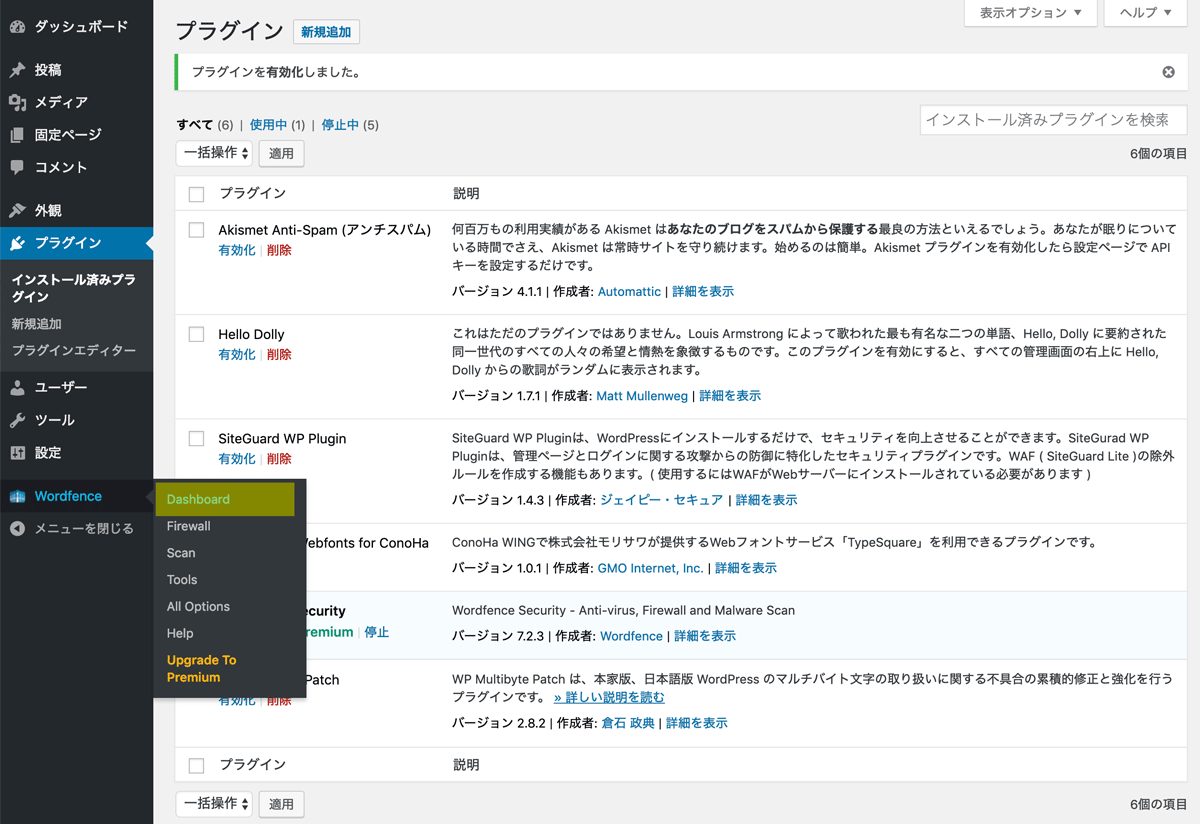Check the Hello Dolly checkbox
This screenshot has height=824, width=1200.
196,334
